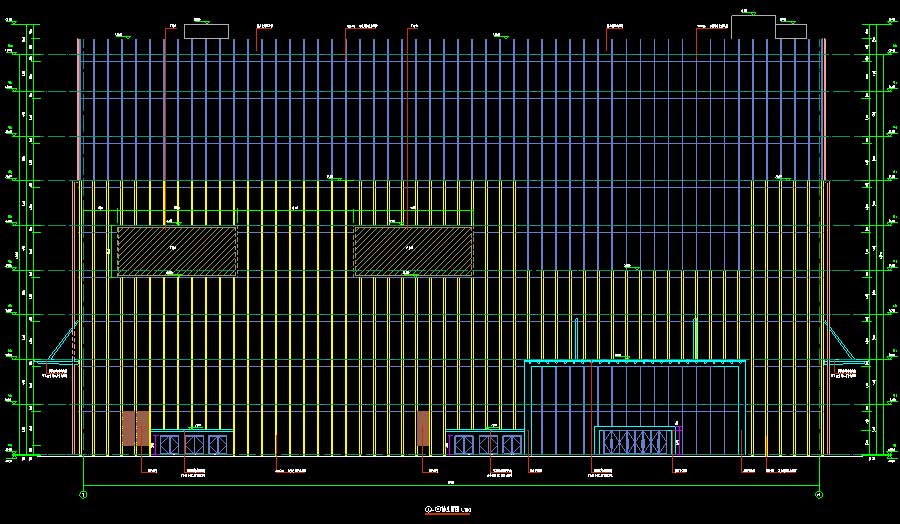Select the left hatched signage rectangle
Viewport: 900px width, 524px height.
[x=177, y=251]
